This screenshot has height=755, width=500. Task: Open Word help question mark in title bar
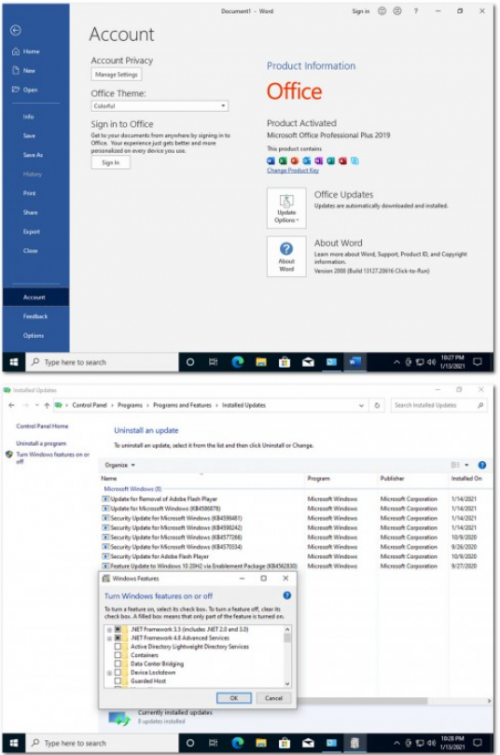click(416, 11)
